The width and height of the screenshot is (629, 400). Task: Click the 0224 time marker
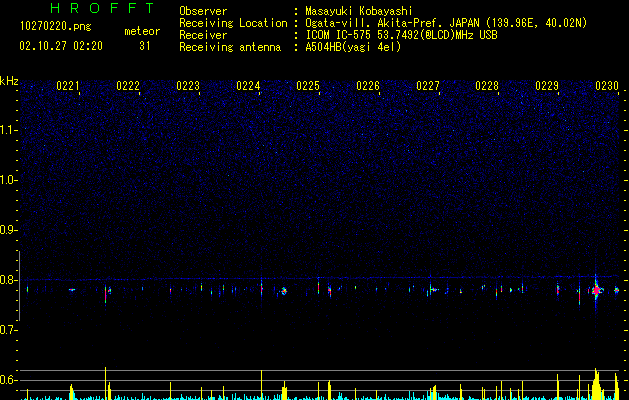point(248,86)
